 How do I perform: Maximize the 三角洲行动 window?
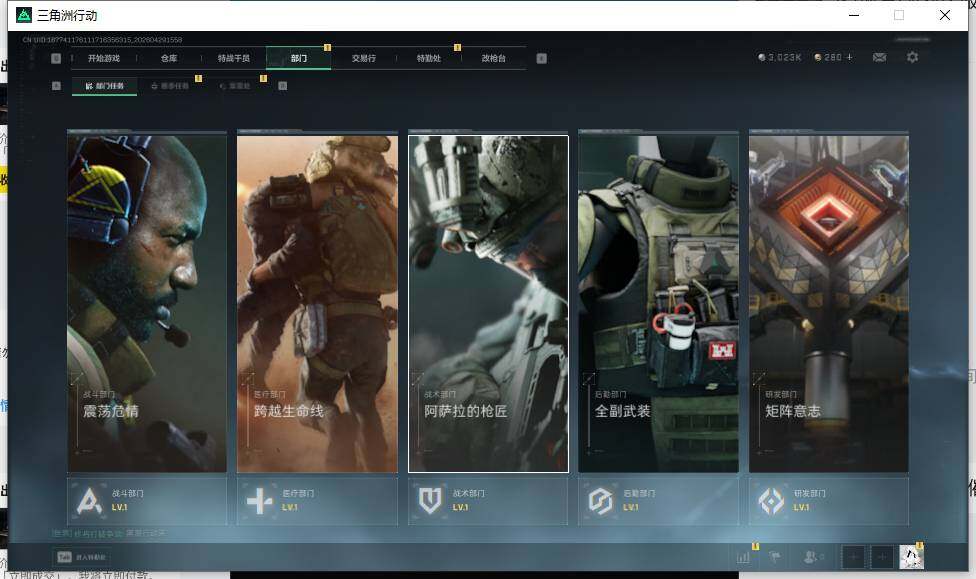(x=899, y=15)
